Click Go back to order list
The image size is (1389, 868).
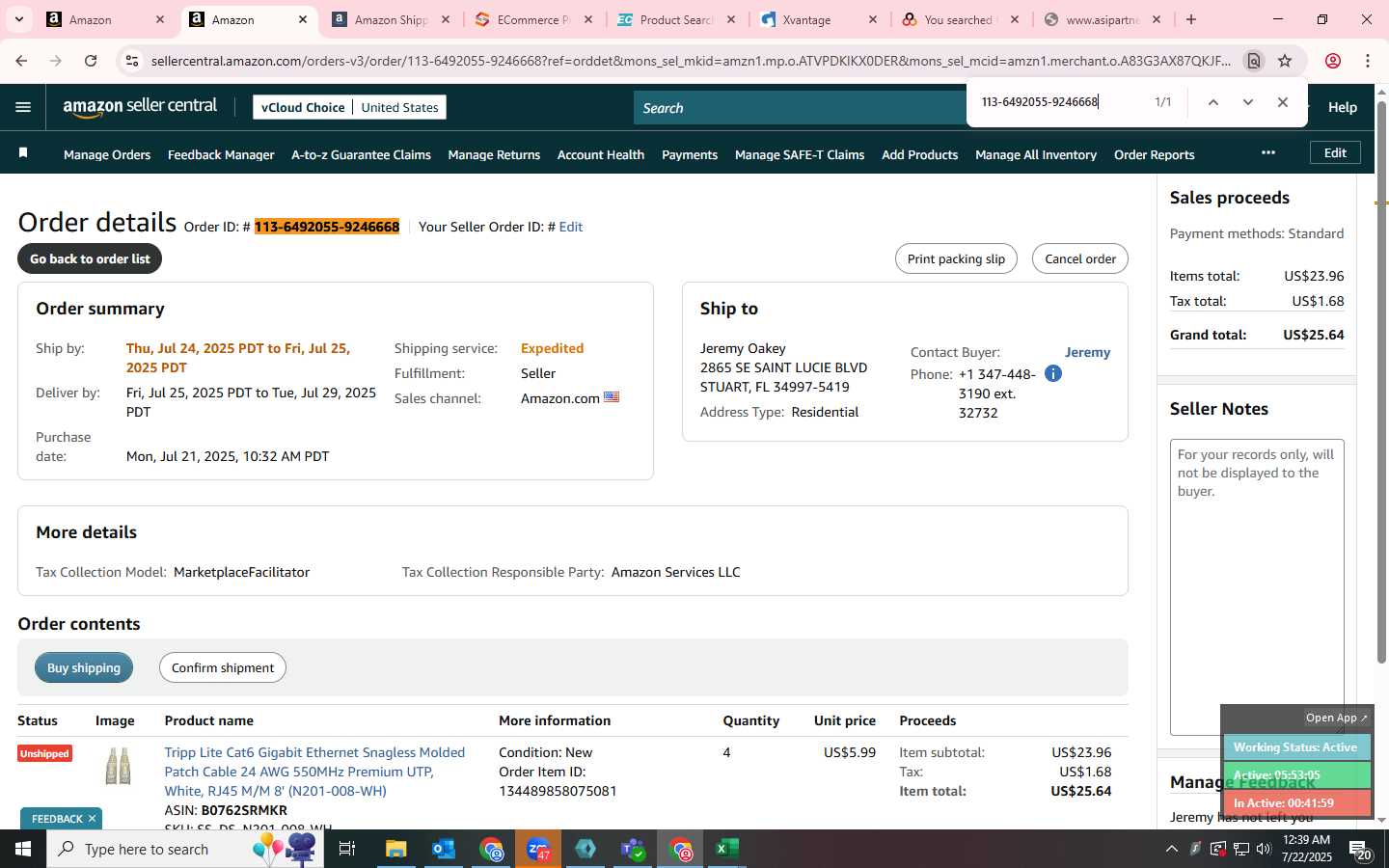90,258
